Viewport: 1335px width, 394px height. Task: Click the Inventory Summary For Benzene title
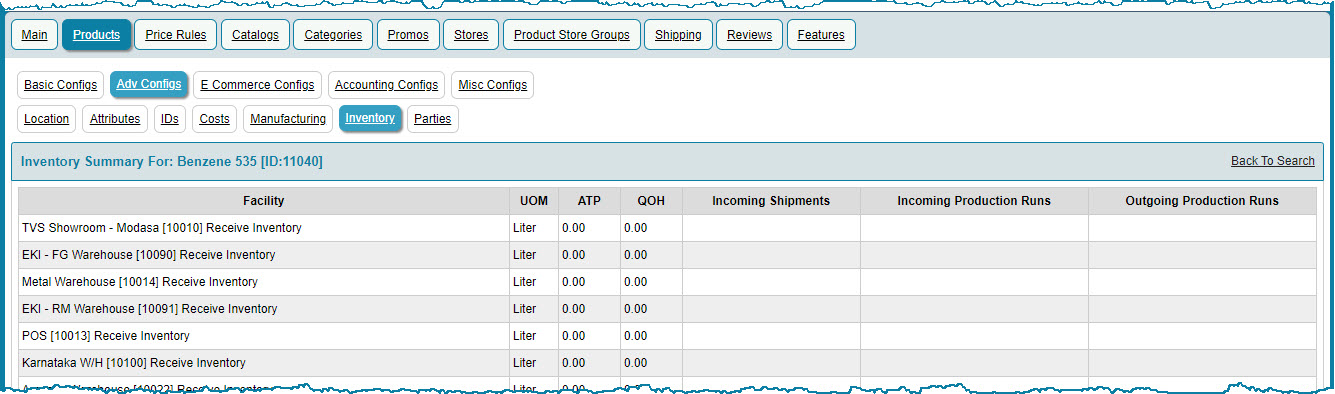point(171,161)
